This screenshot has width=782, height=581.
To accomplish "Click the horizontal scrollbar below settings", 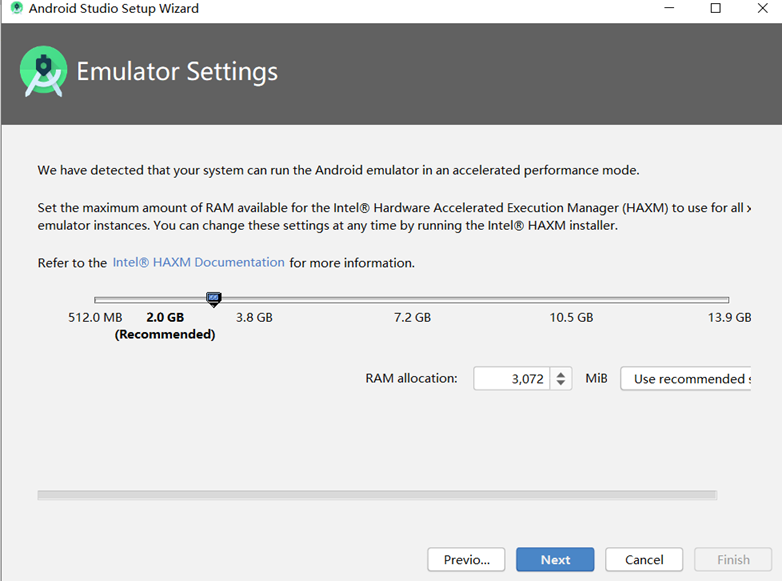I will tap(377, 495).
